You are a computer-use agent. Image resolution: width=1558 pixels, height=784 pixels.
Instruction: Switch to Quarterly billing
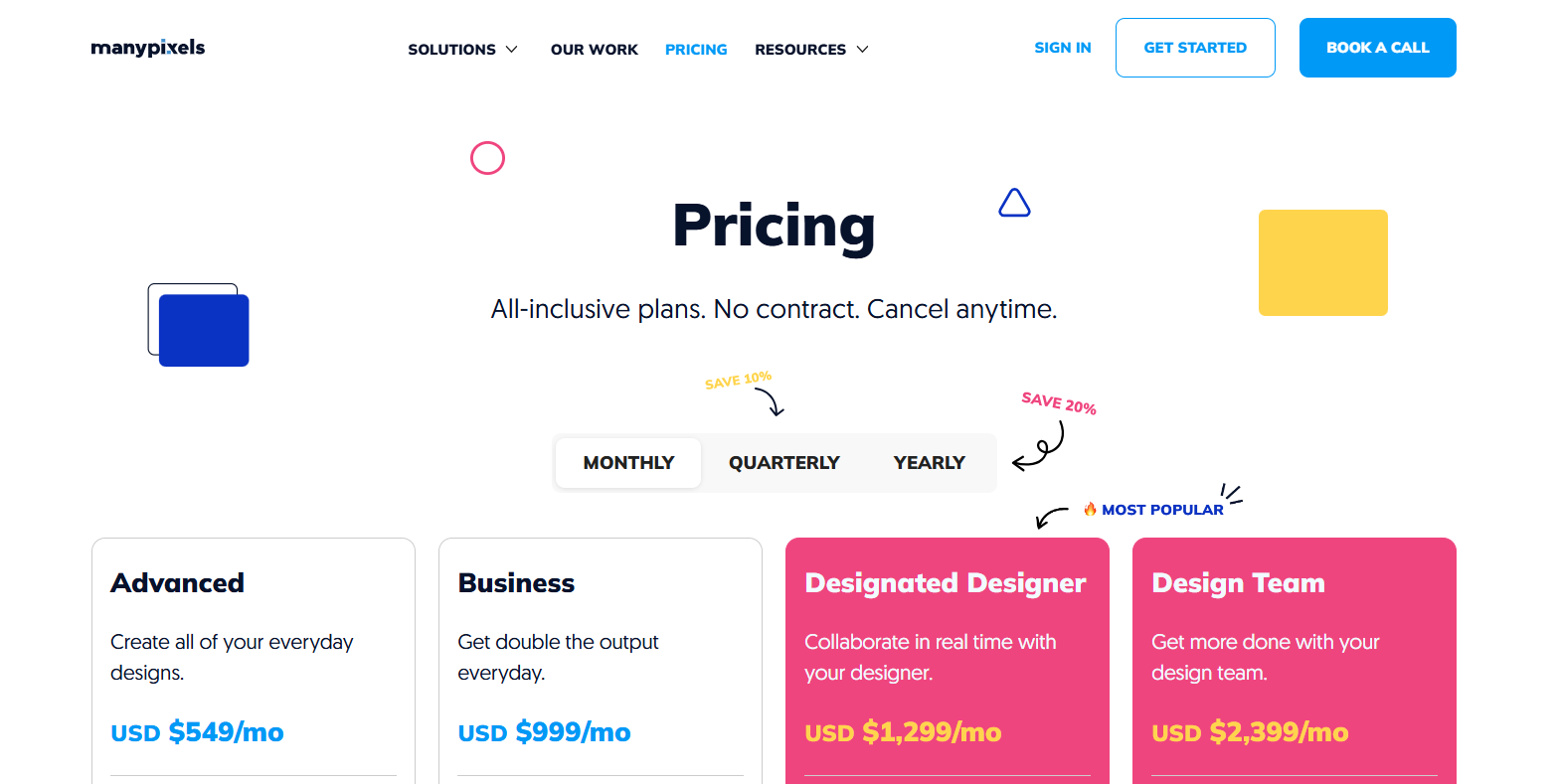[x=783, y=463]
